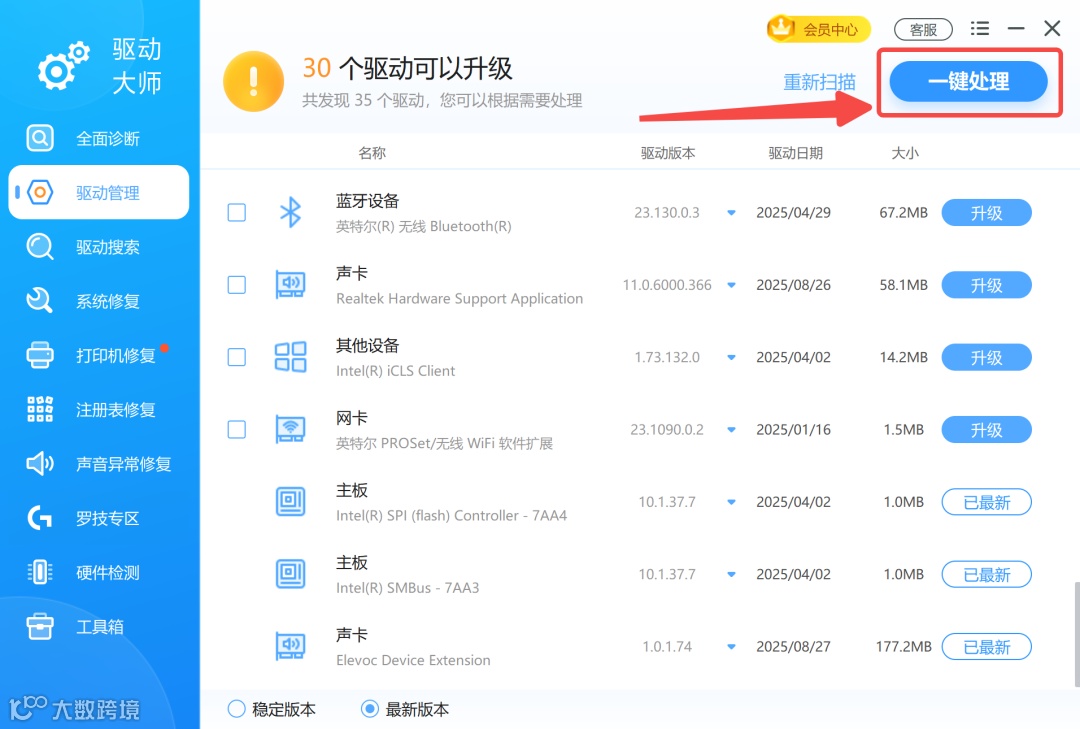Viewport: 1080px width, 729px height.
Task: Click the SMBus motherboard icon
Action: click(291, 574)
